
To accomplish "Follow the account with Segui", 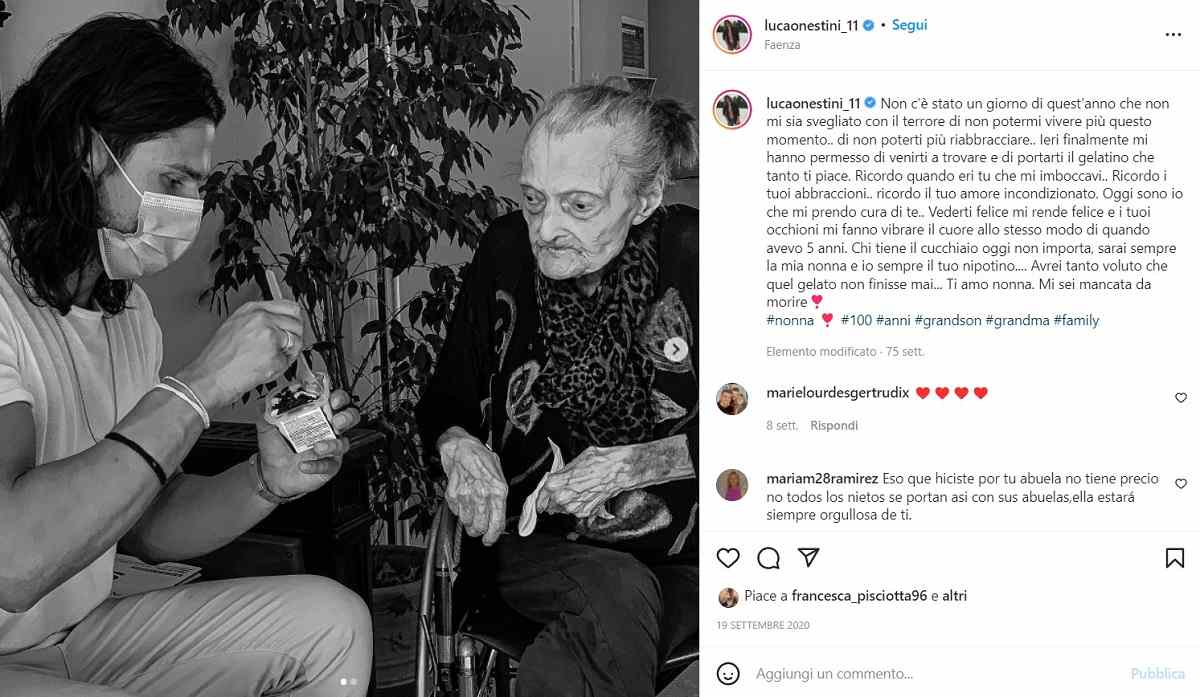I will [x=909, y=25].
